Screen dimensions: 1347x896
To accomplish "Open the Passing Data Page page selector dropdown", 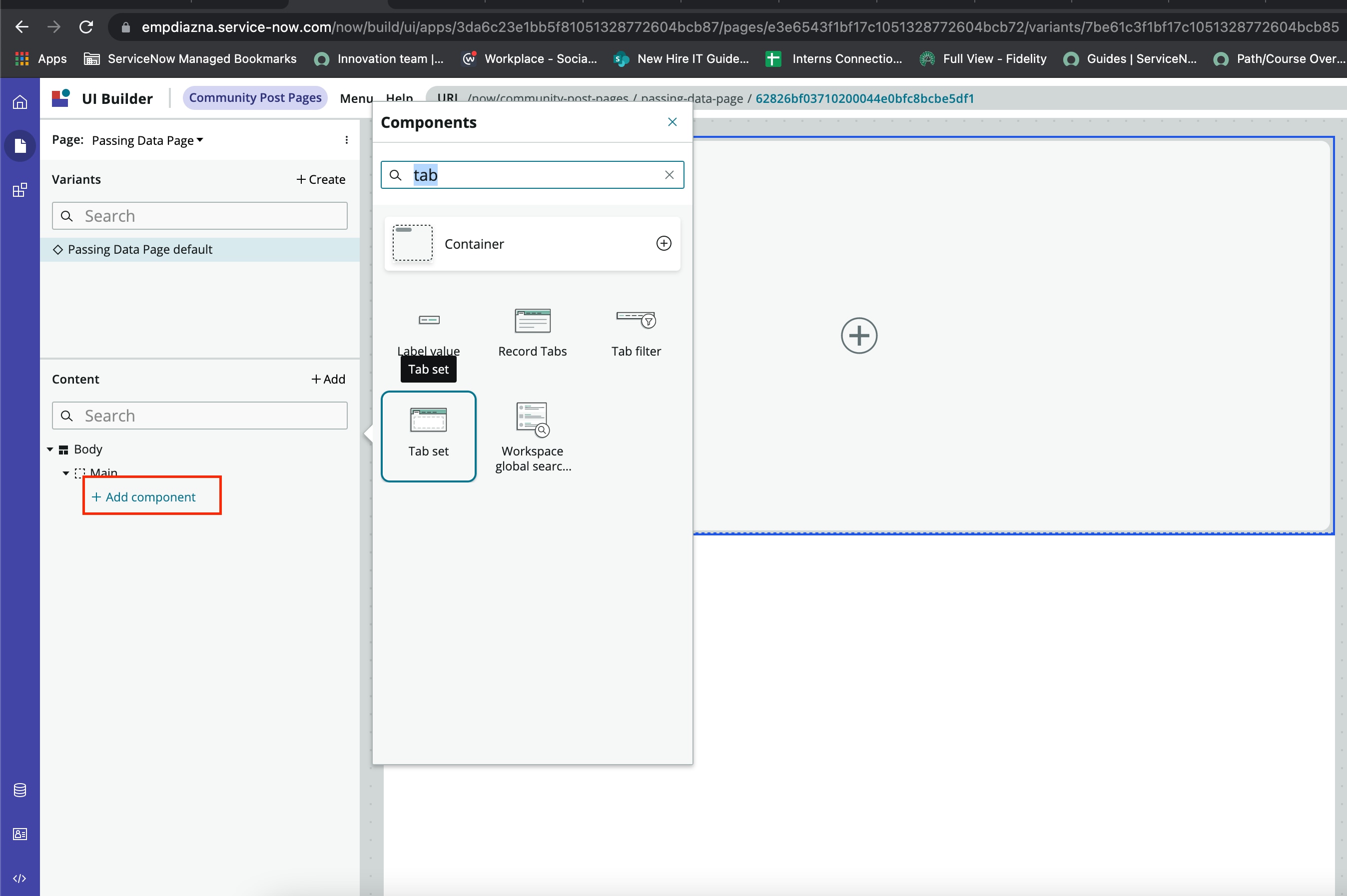I will (146, 140).
